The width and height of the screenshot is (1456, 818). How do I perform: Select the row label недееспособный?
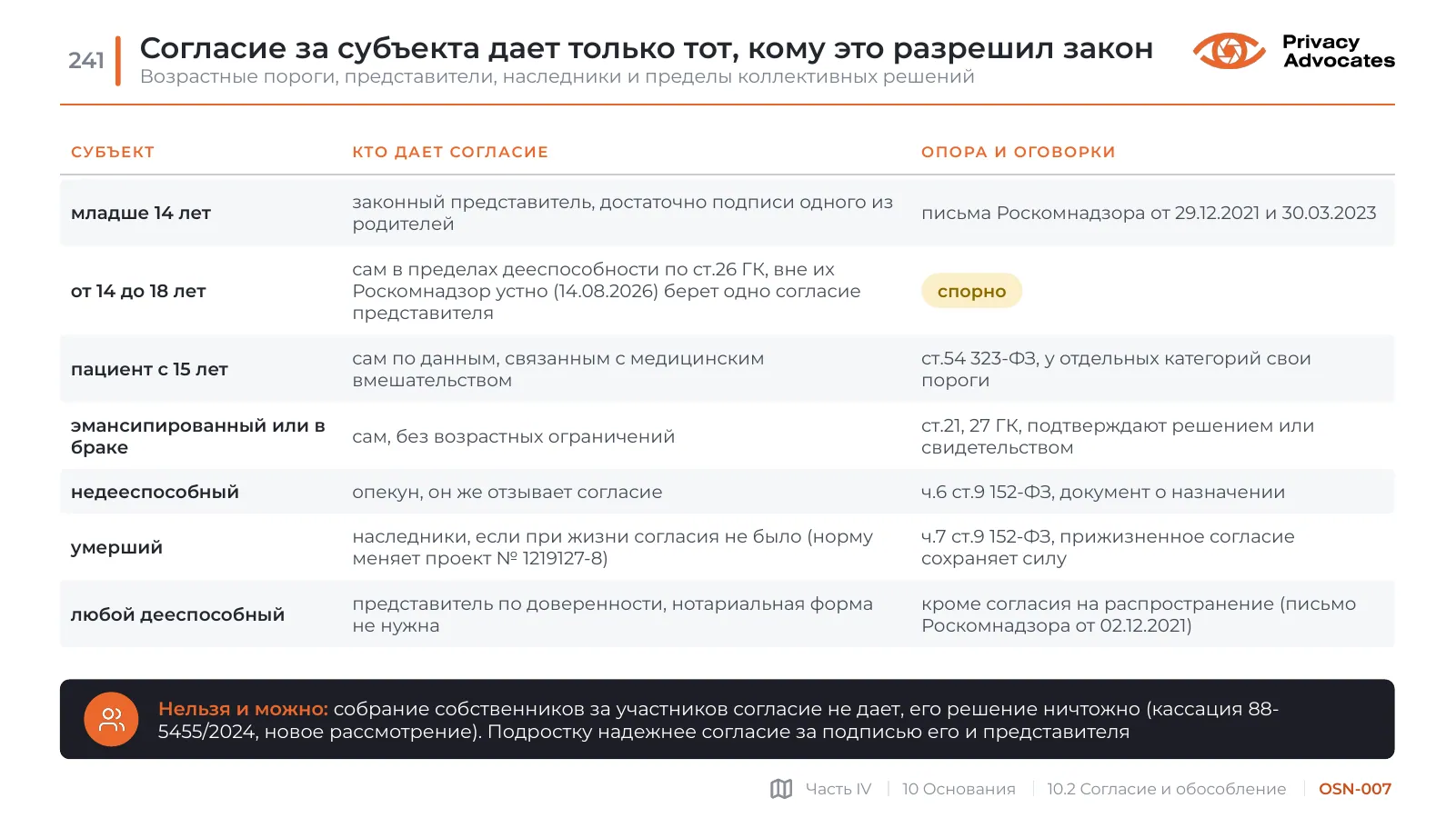(155, 492)
